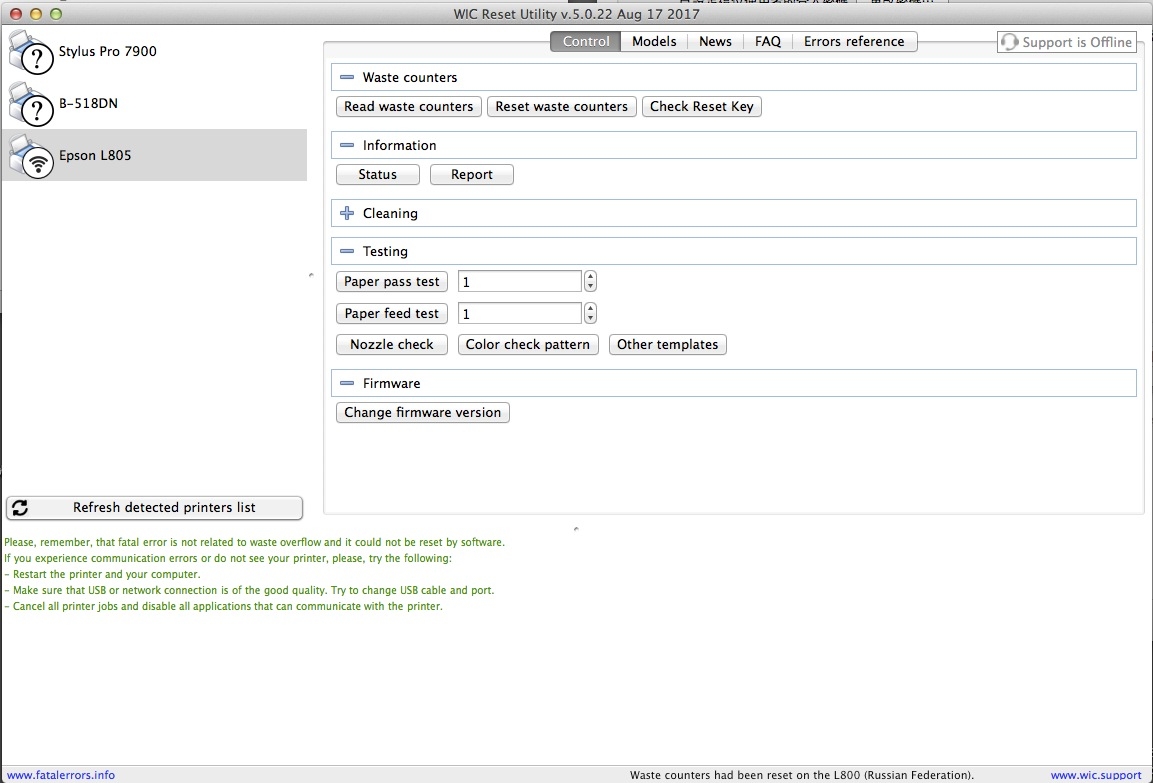This screenshot has width=1153, height=783.
Task: Click Reset waste counters button
Action: pos(562,107)
